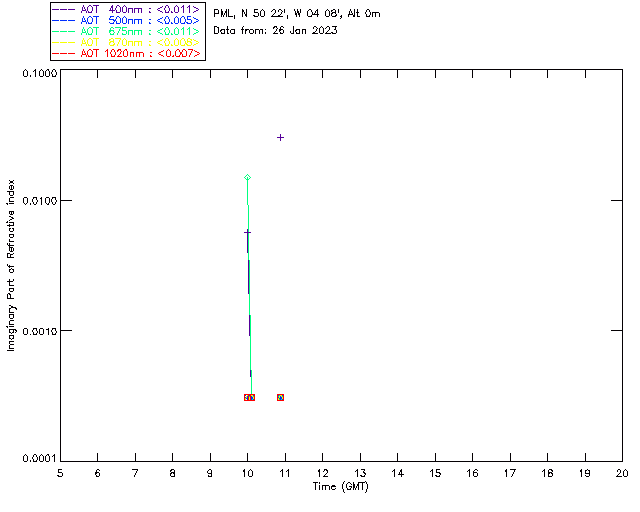640x512 pixels.
Task: Click the y-axis label 0.0010
Action: pyautogui.click(x=39, y=331)
